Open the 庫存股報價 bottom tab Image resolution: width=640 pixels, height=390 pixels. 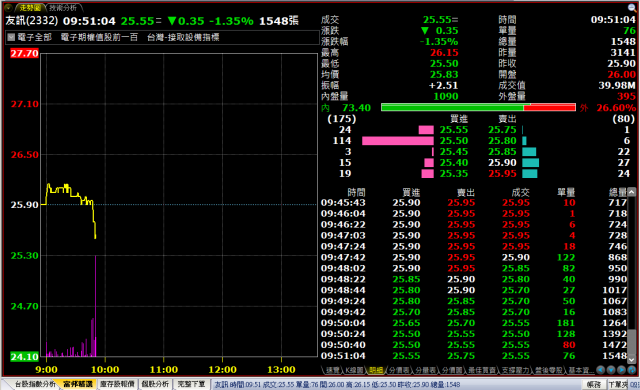coord(117,384)
